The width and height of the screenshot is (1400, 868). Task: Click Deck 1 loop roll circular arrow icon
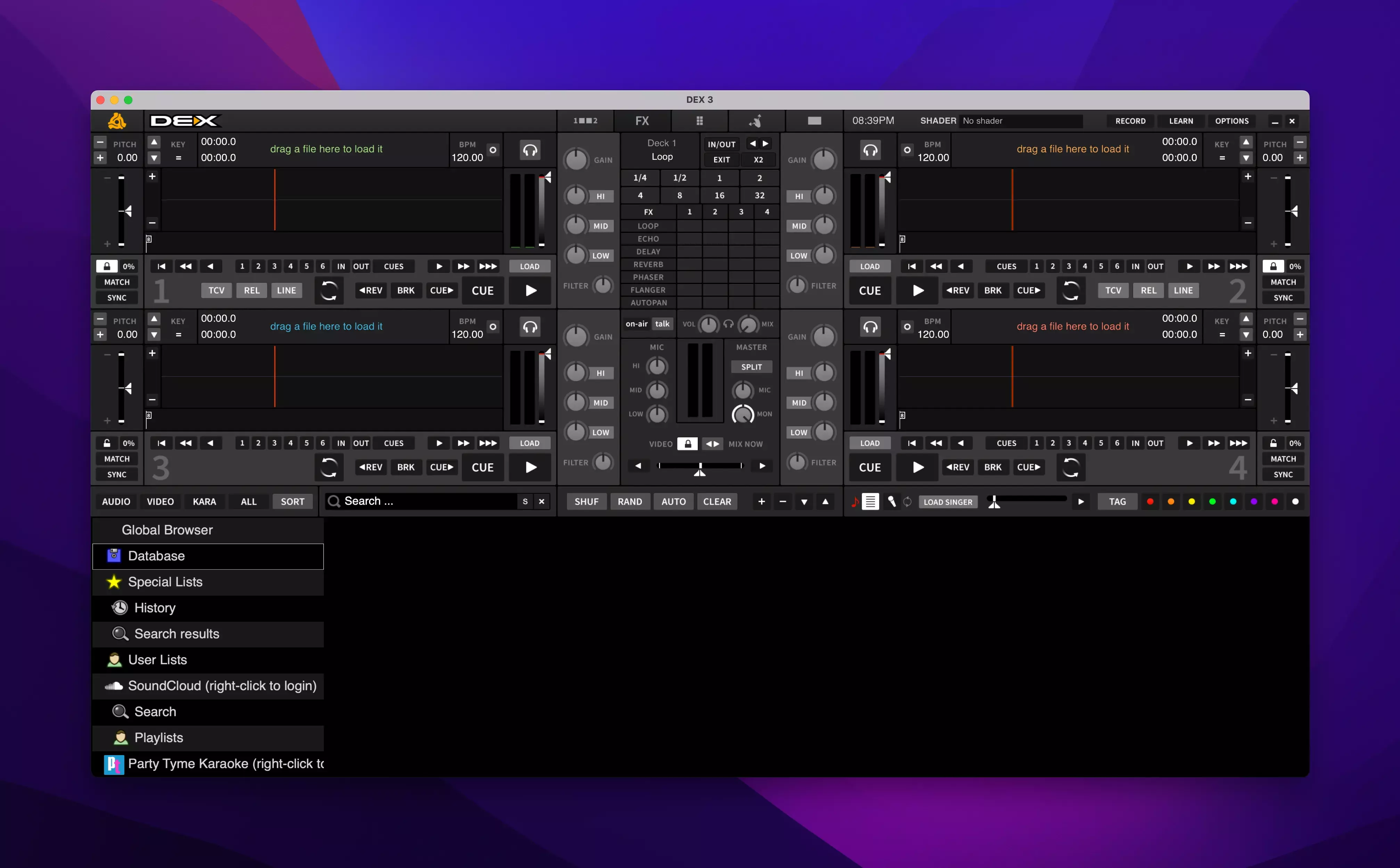[328, 290]
